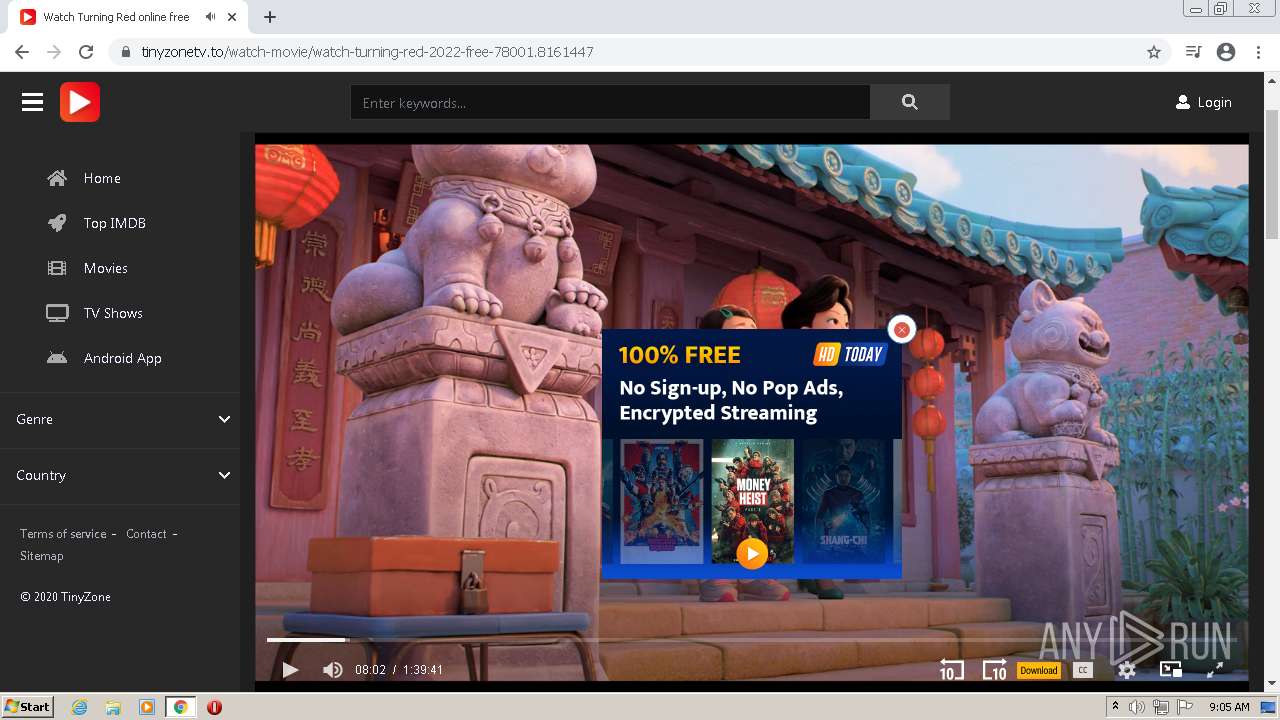Open a new browser tab
This screenshot has width=1280, height=720.
(270, 17)
